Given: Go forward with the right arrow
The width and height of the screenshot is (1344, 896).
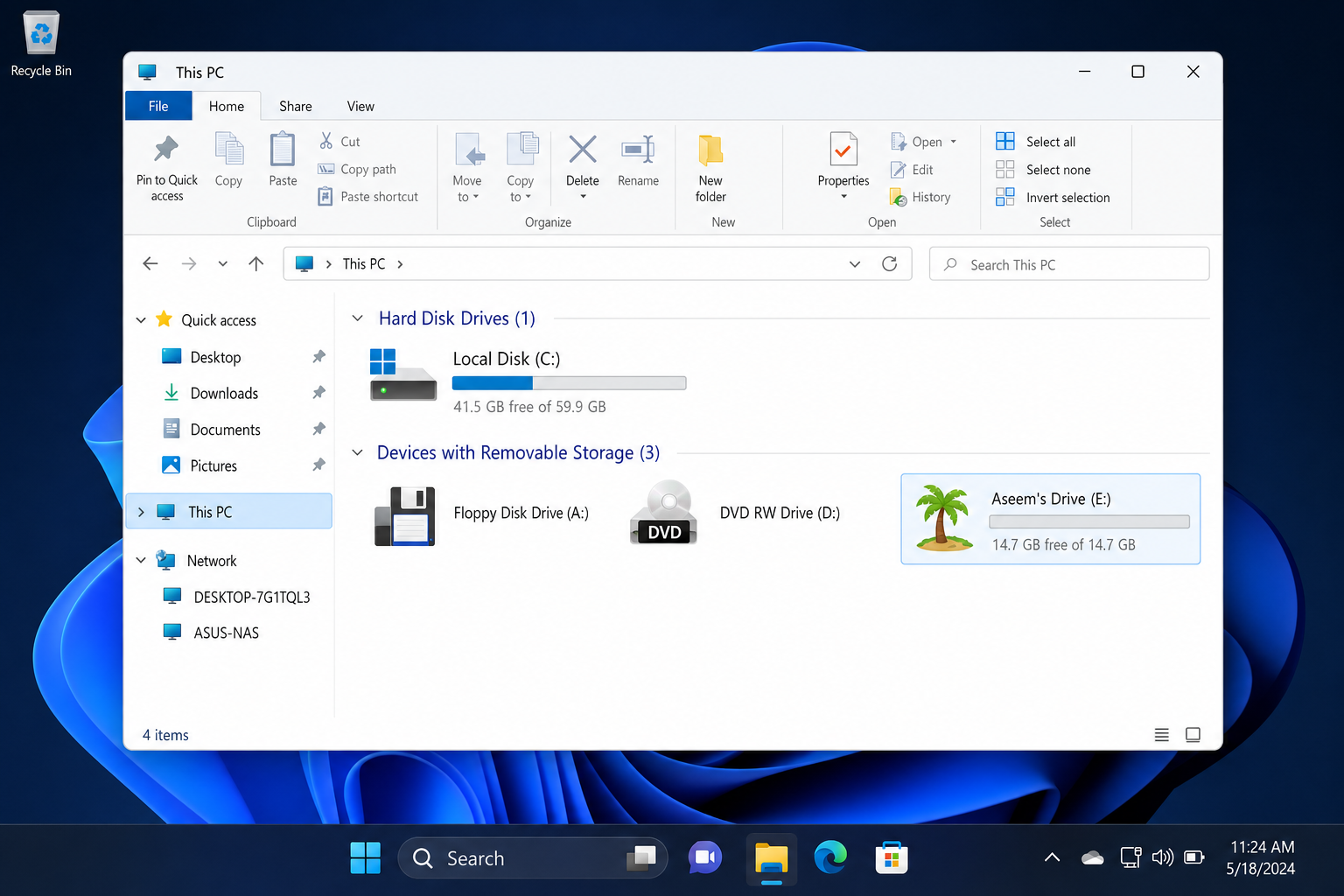Looking at the screenshot, I should point(189,263).
